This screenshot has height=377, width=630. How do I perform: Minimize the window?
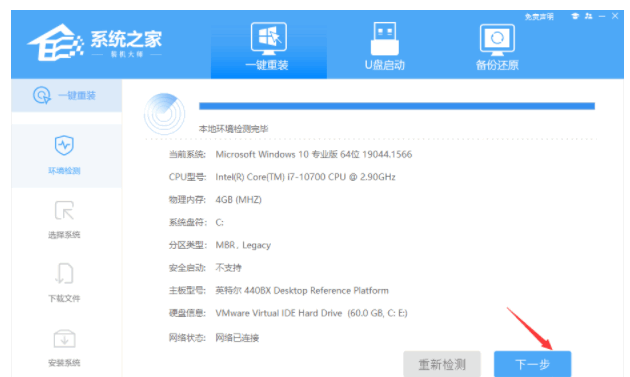pyautogui.click(x=602, y=16)
